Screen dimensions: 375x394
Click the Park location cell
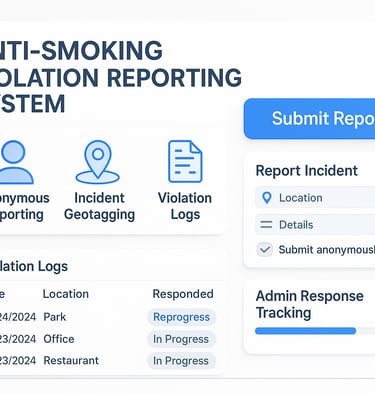pyautogui.click(x=55, y=317)
